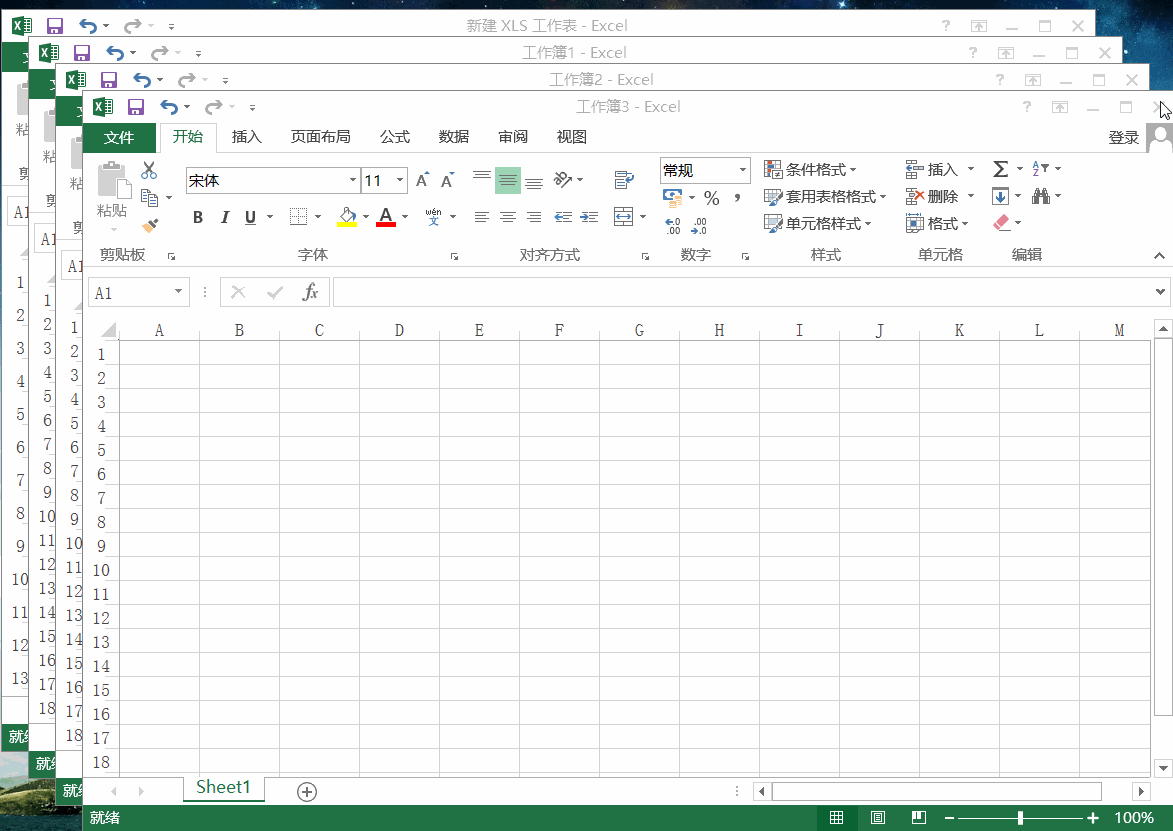The height and width of the screenshot is (831, 1173).
Task: Center text horizontally
Action: [508, 217]
